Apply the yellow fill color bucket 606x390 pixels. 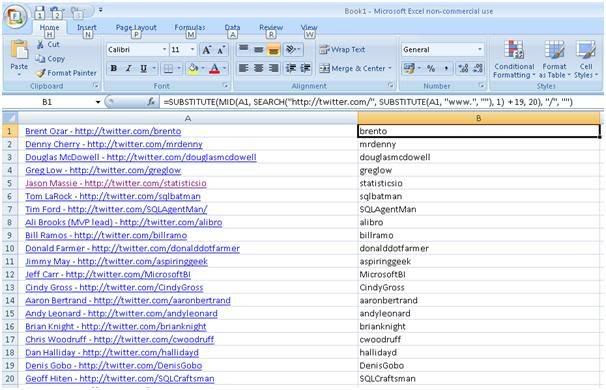point(193,69)
